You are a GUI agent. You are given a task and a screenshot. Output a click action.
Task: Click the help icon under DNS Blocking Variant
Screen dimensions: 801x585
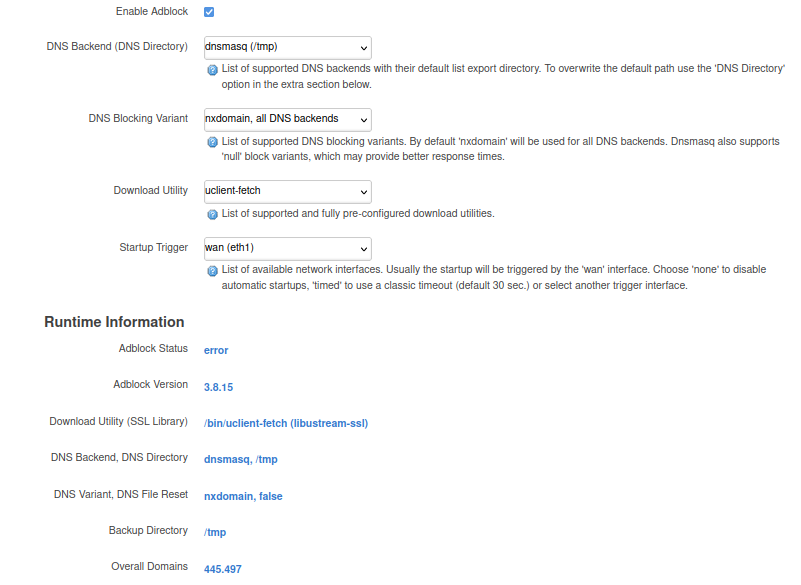[x=213, y=142]
